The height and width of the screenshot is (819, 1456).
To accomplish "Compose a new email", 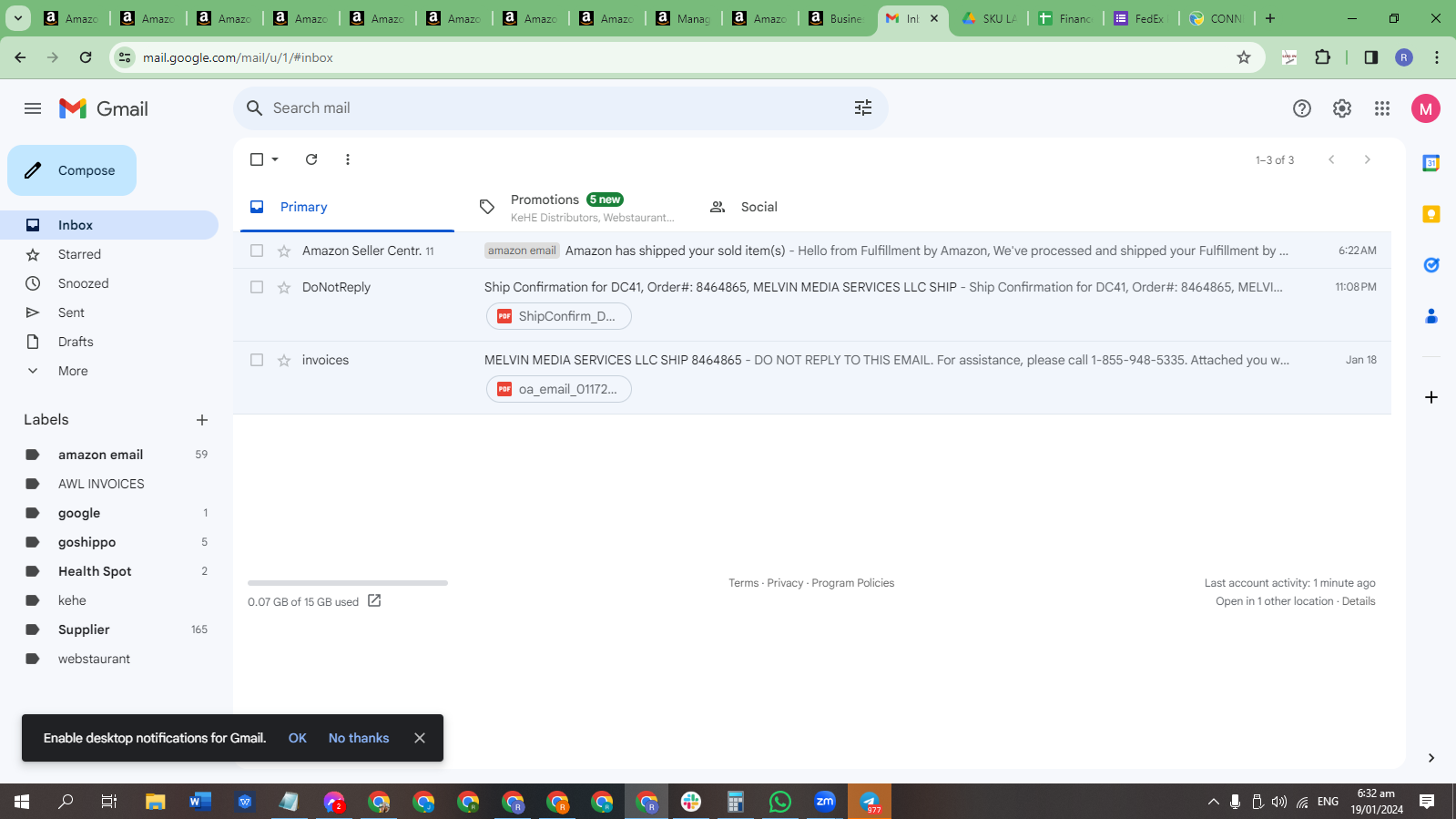I will pyautogui.click(x=72, y=170).
